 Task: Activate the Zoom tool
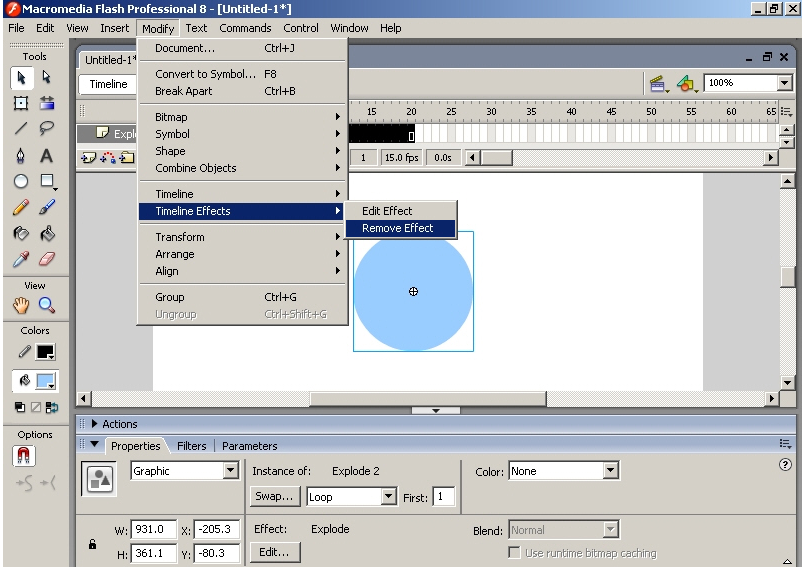pos(46,306)
